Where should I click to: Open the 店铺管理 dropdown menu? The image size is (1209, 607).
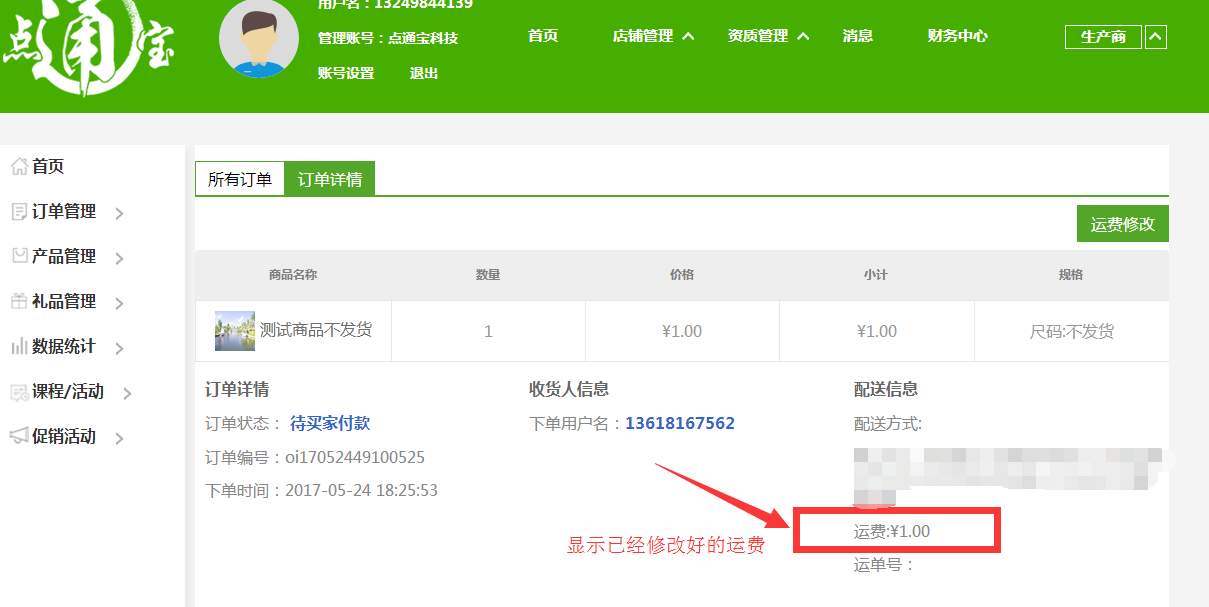coord(653,36)
